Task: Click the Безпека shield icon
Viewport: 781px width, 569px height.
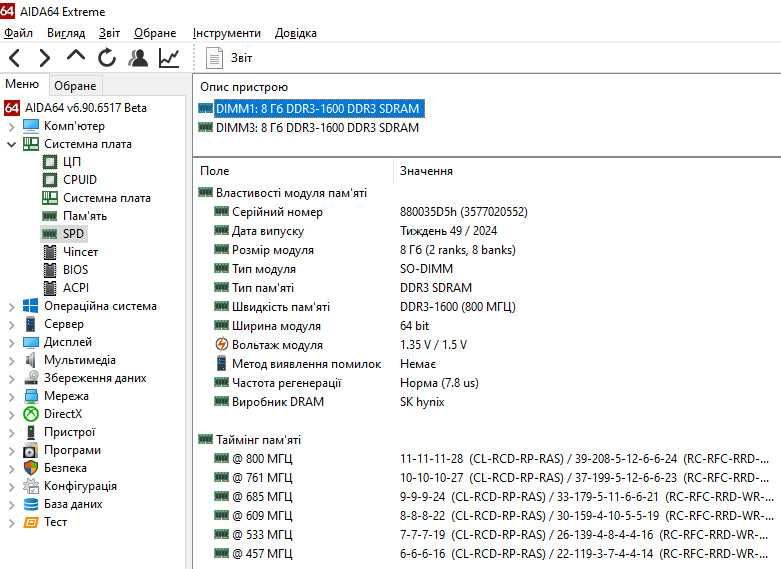Action: (x=31, y=468)
